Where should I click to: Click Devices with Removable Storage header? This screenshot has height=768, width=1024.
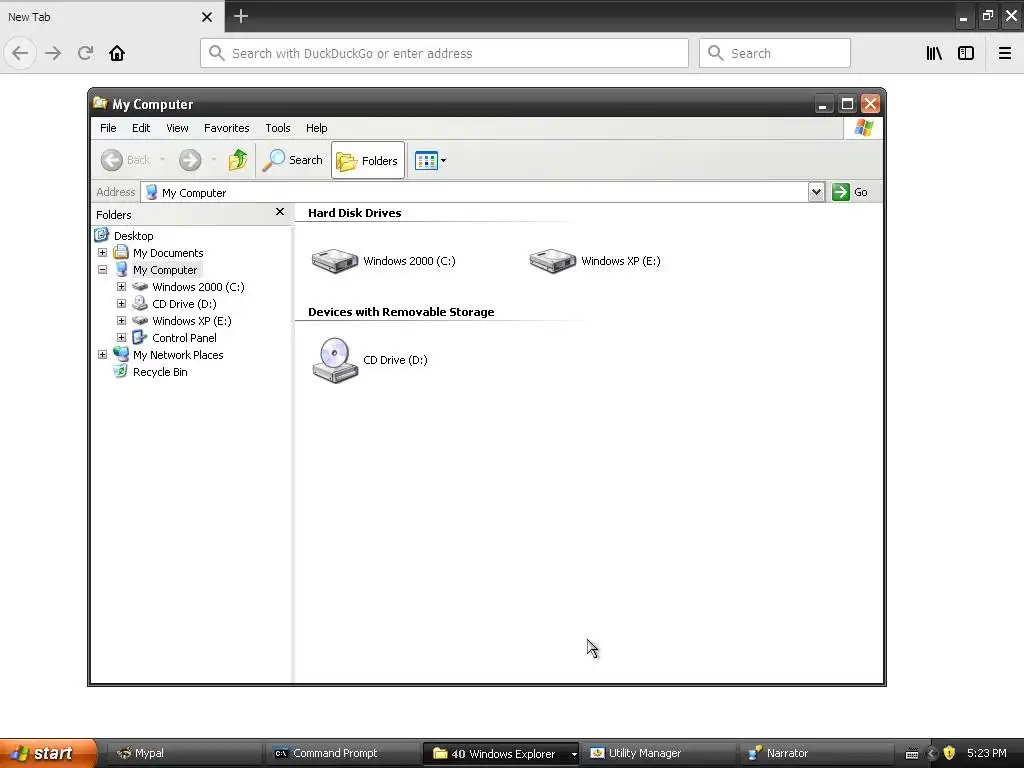click(401, 312)
